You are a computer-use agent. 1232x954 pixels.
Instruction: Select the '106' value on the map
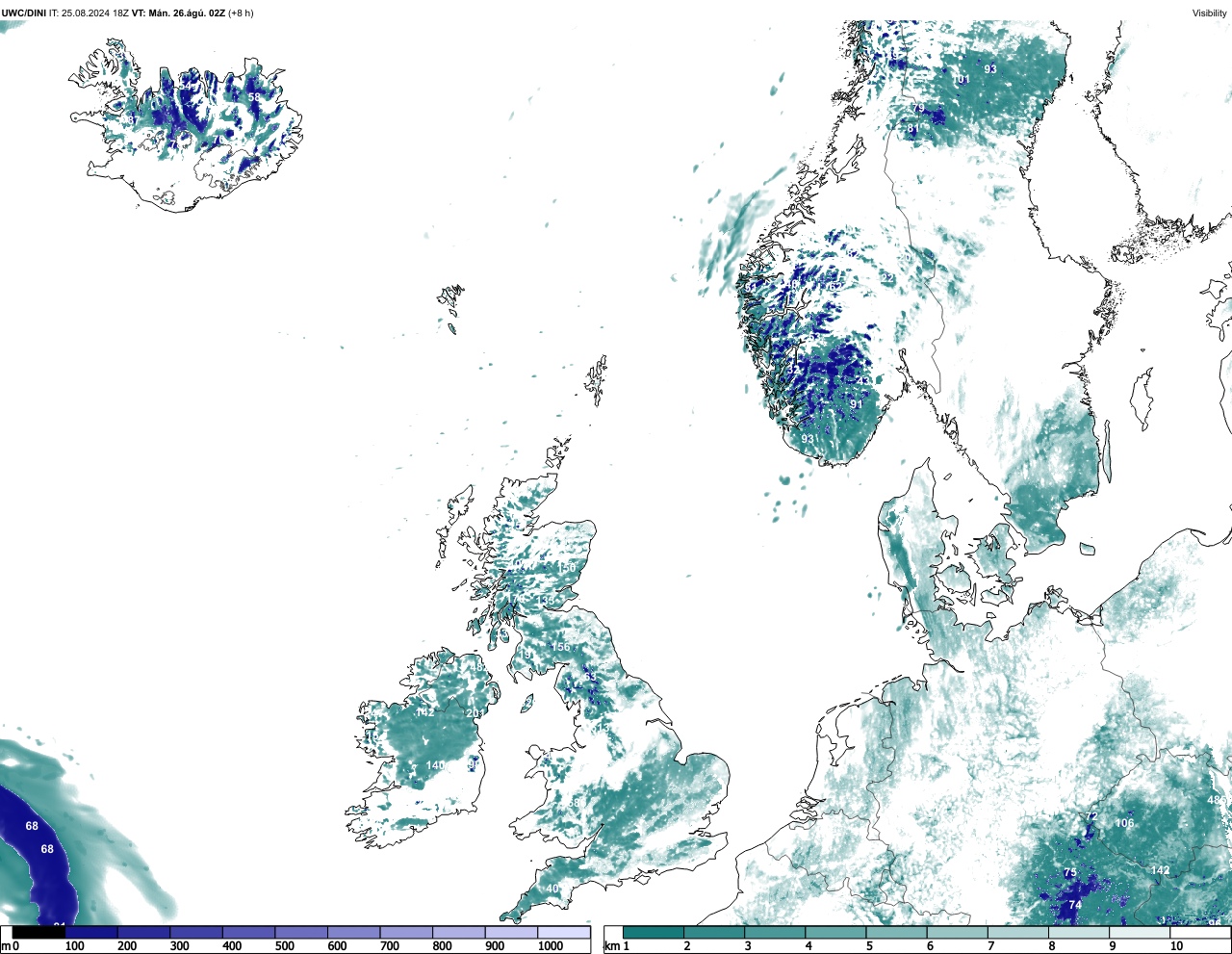[1124, 823]
